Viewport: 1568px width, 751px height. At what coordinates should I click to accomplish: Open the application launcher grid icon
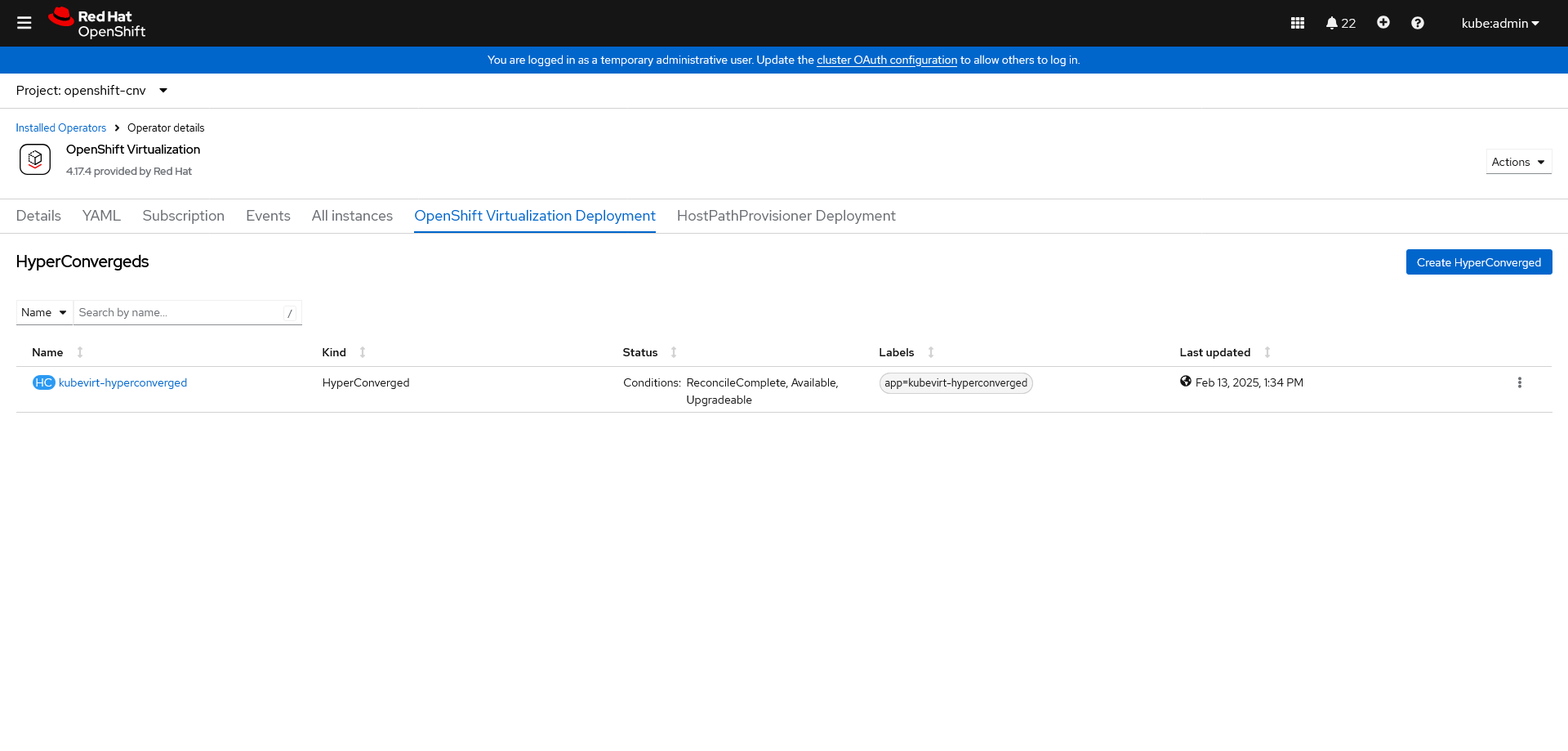tap(1298, 23)
